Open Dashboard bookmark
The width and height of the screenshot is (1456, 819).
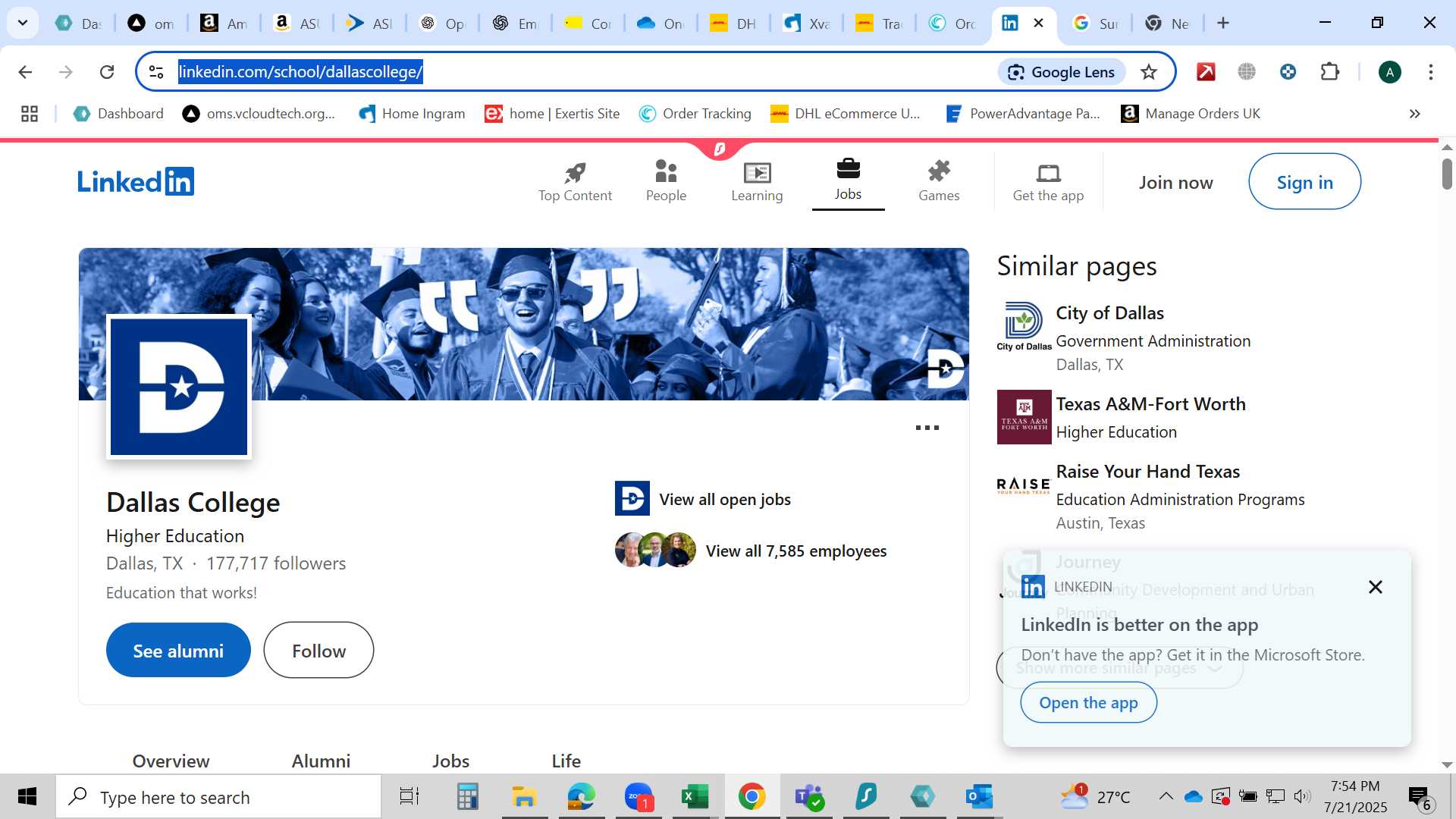tap(118, 114)
